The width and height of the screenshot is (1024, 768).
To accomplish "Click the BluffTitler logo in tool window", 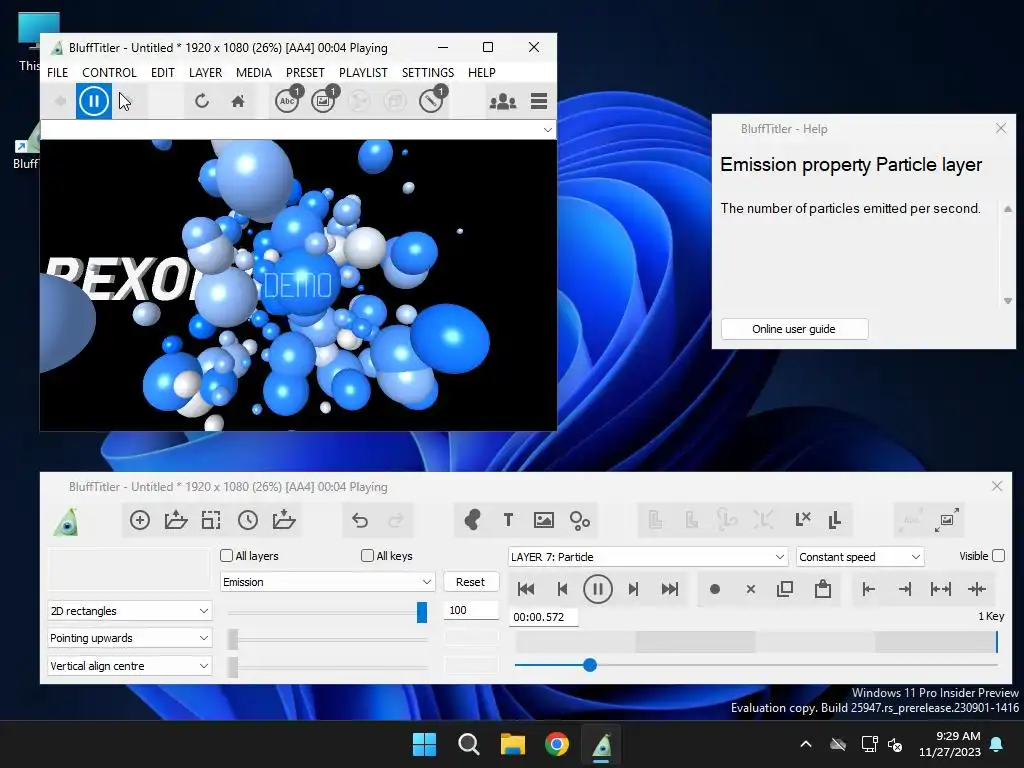I will (x=67, y=520).
